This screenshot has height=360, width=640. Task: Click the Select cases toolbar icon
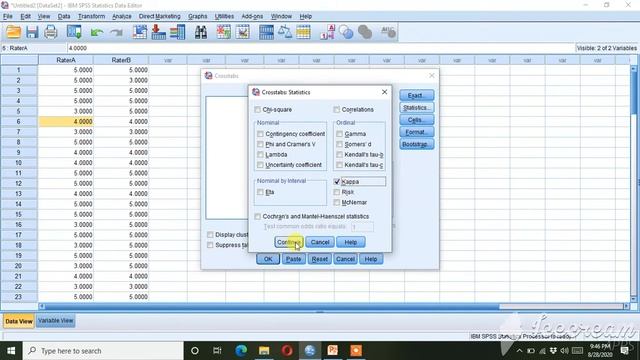pyautogui.click(x=303, y=32)
